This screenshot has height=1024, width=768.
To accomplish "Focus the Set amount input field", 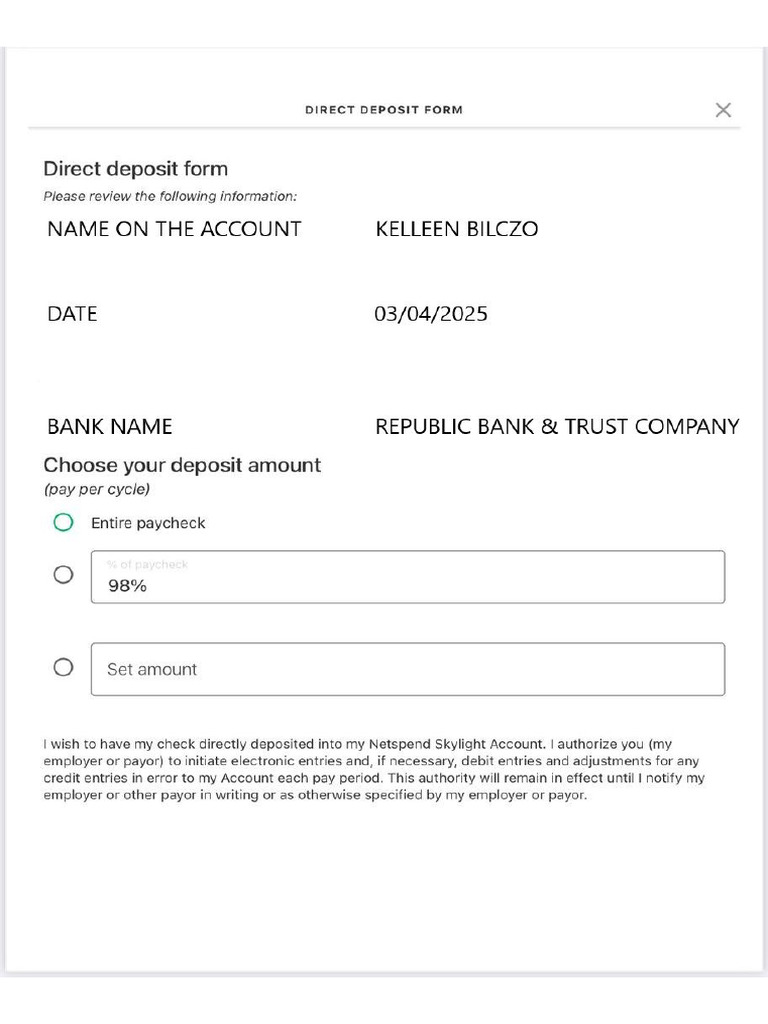I will 407,669.
